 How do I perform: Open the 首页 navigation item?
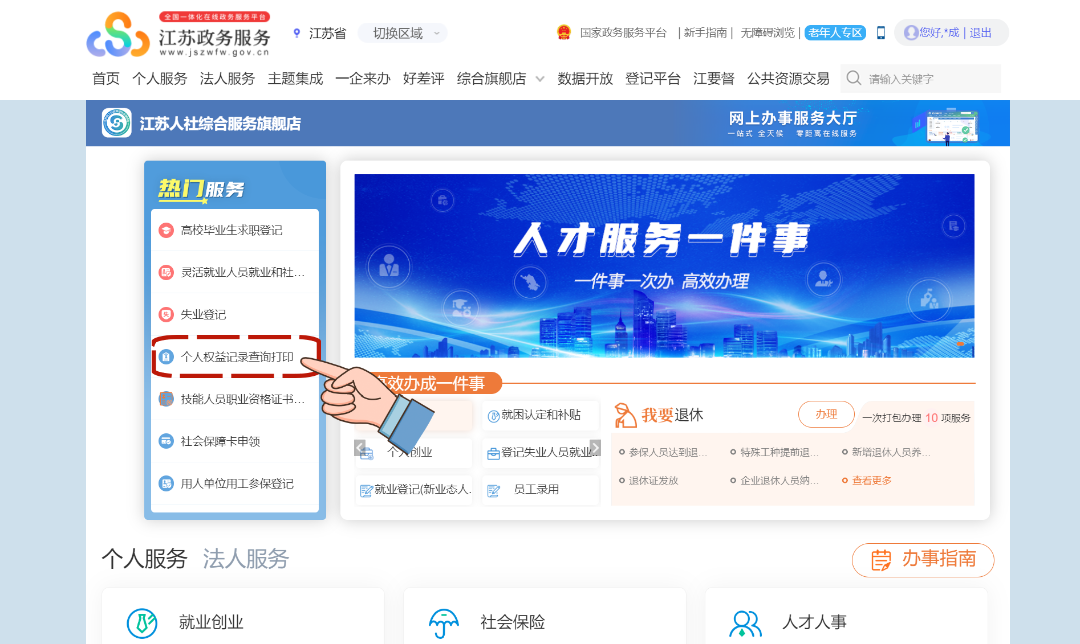(105, 78)
